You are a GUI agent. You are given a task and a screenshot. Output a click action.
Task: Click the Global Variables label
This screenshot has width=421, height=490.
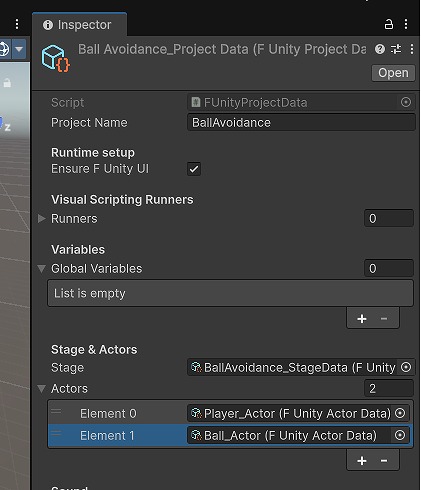[x=97, y=269]
